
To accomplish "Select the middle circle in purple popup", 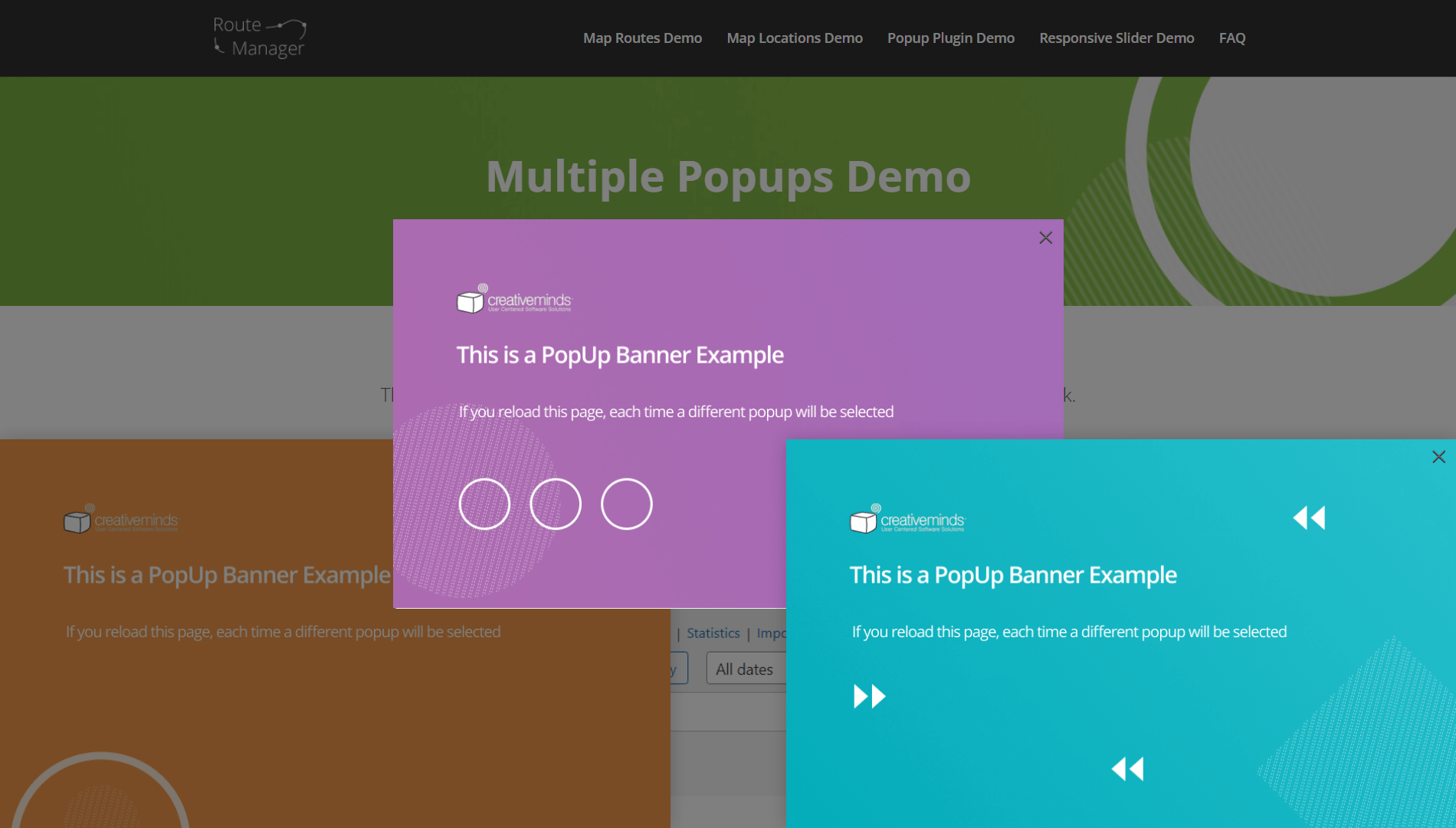I will point(556,504).
